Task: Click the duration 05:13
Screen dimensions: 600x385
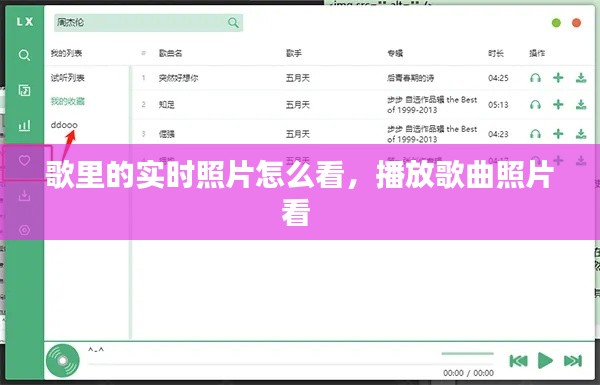Action: click(x=498, y=104)
